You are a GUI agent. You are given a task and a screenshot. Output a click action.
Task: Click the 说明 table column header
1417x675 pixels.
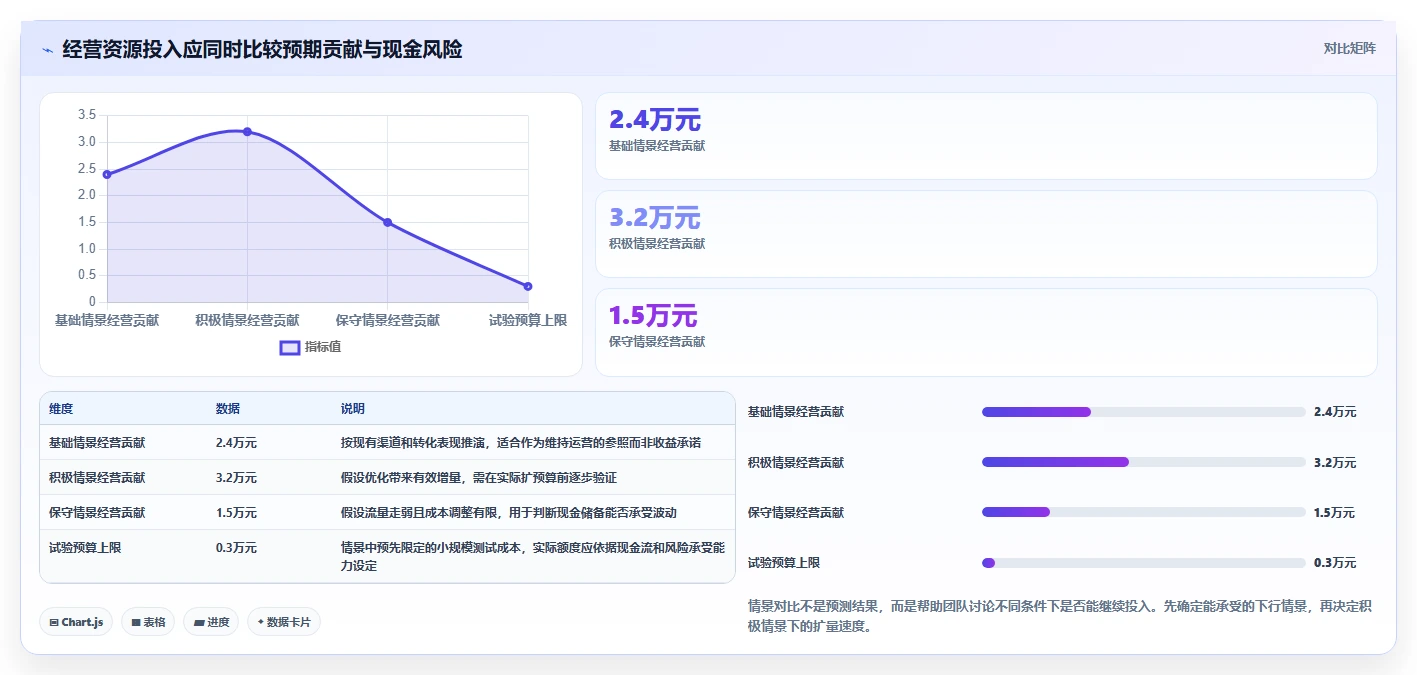click(x=353, y=409)
